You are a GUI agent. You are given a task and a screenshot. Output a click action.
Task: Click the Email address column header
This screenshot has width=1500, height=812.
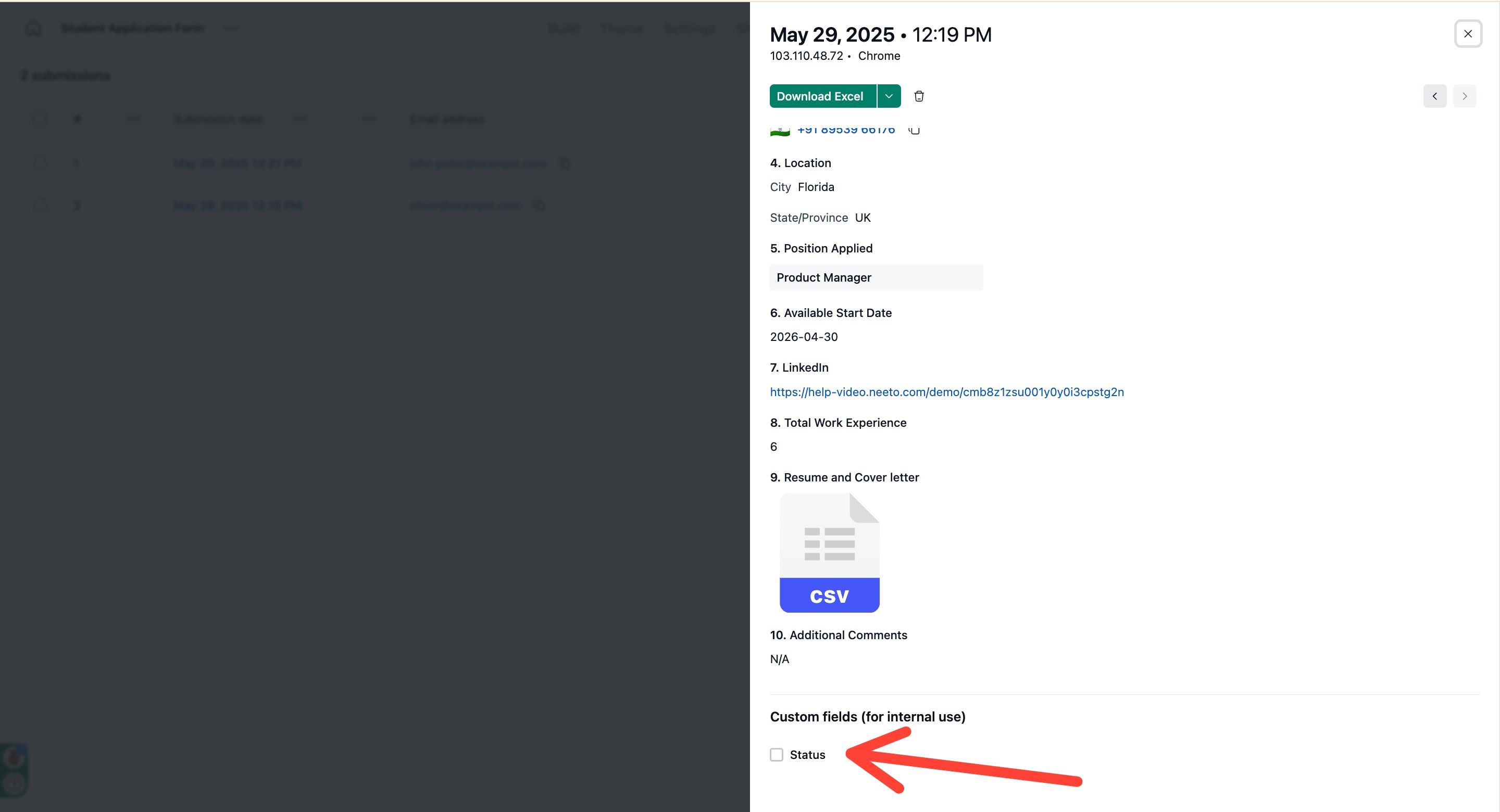[x=447, y=119]
